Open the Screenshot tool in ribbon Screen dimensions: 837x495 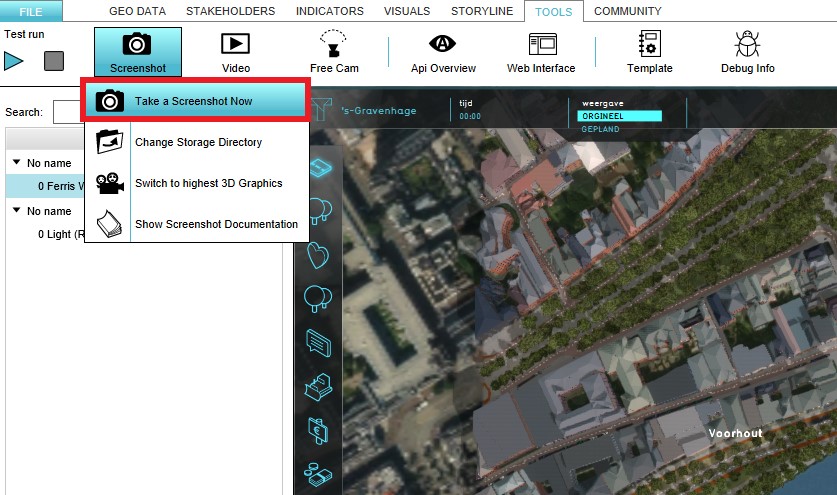[x=138, y=52]
